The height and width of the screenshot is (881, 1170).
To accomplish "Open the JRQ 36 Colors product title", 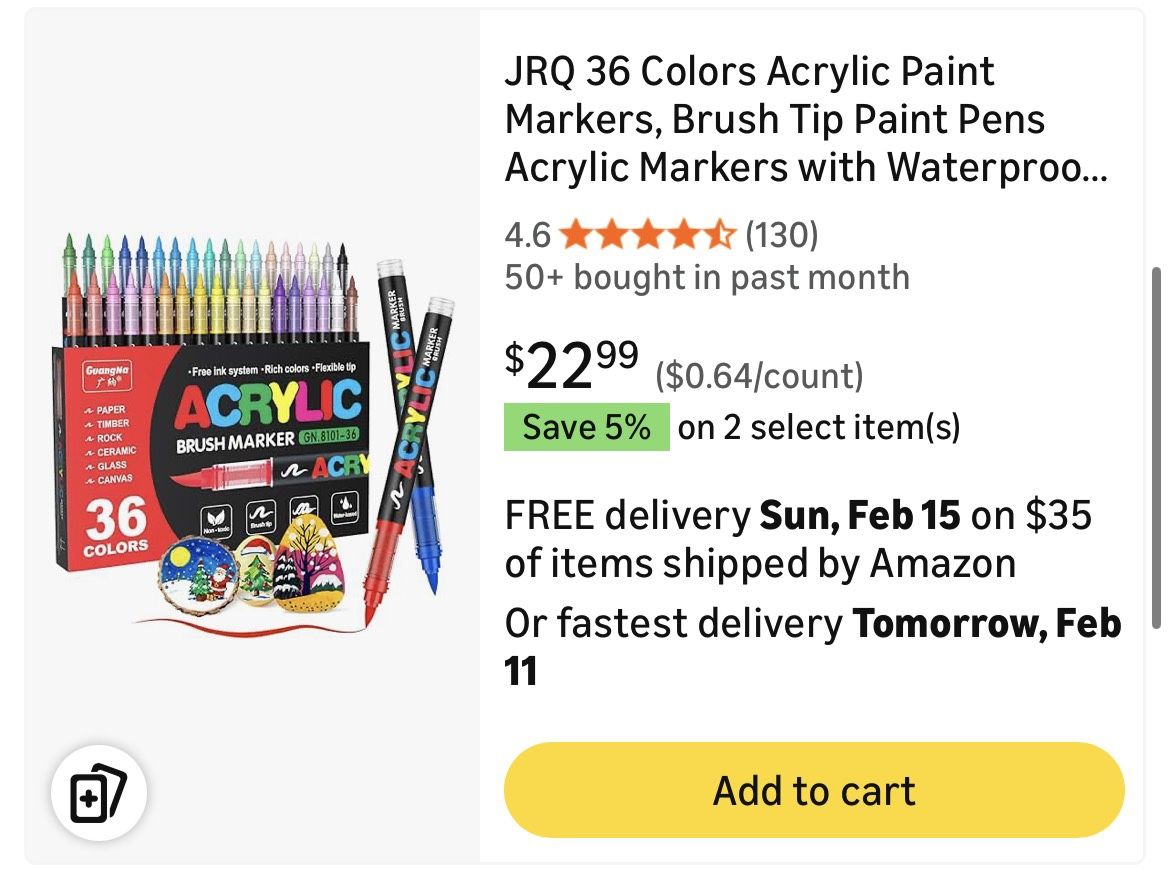I will click(805, 119).
